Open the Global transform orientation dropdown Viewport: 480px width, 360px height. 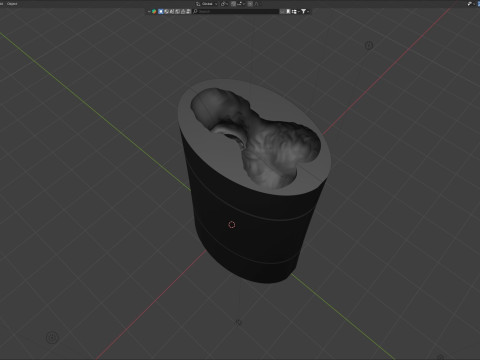click(x=207, y=4)
